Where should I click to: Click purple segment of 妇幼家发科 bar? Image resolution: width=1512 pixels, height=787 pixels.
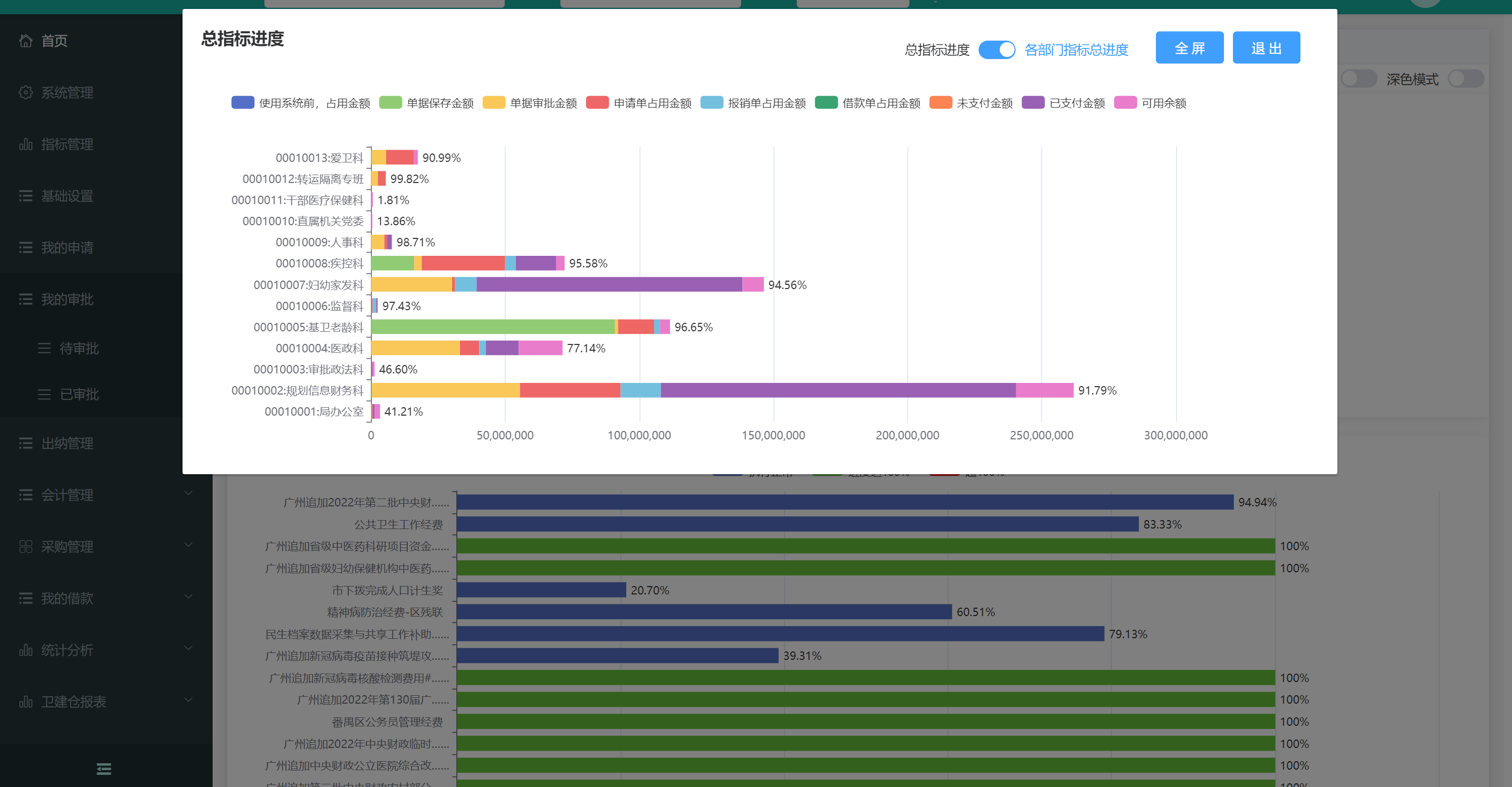click(609, 285)
